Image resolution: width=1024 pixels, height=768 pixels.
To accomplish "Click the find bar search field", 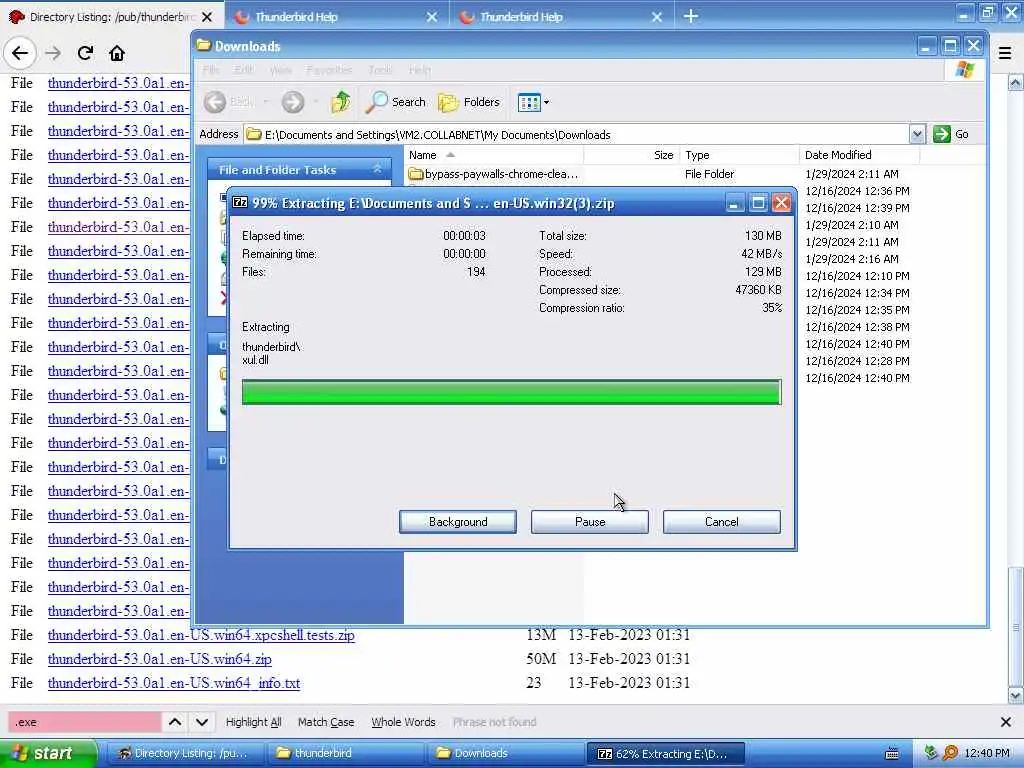I will click(x=84, y=722).
